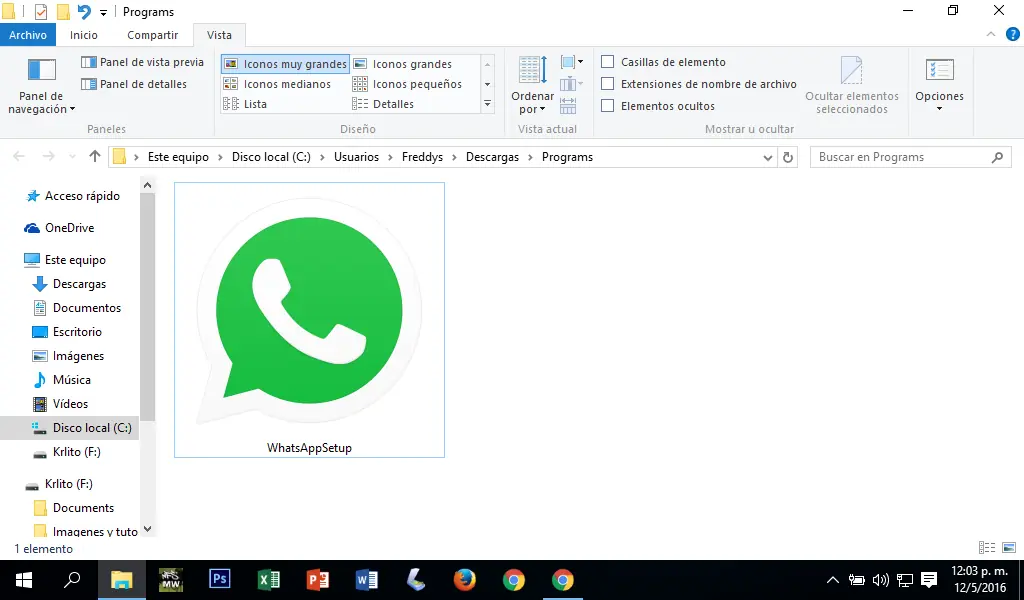The width and height of the screenshot is (1024, 600).
Task: Select the WhatsAppSetup file thumbnail
Action: pyautogui.click(x=310, y=320)
